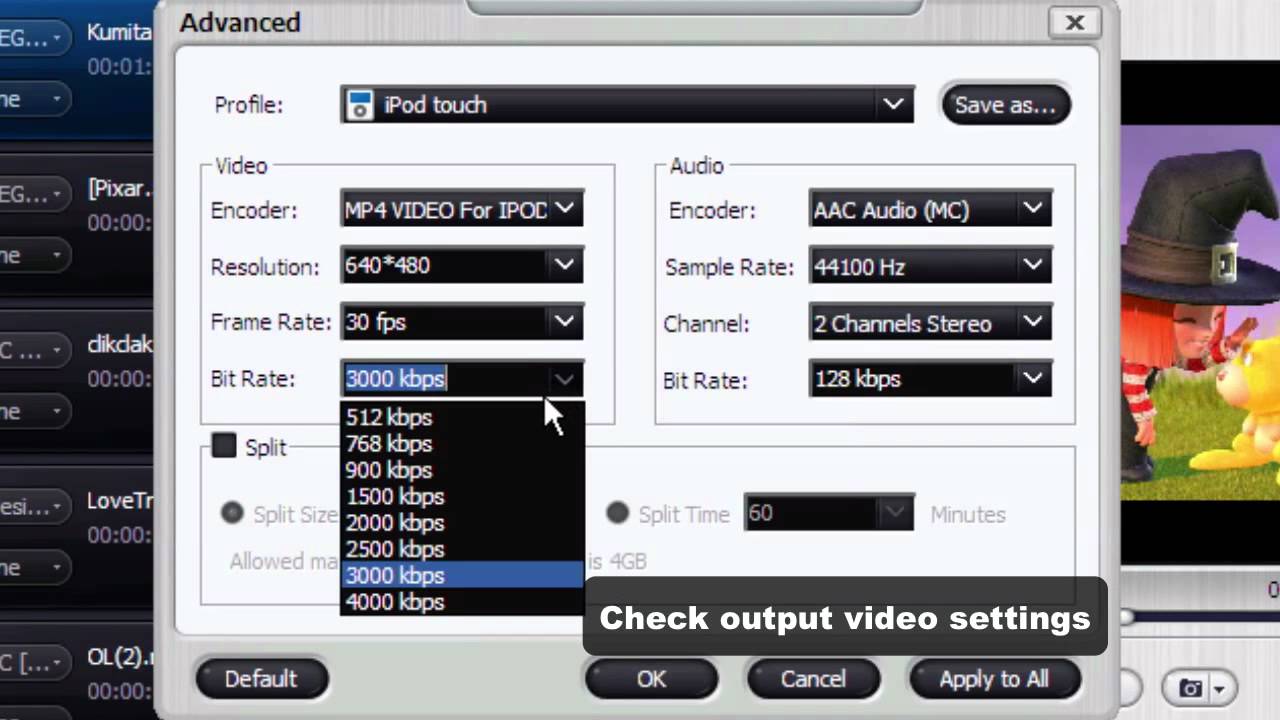Screen dimensions: 1280x720
Task: Select the Split Size radio button
Action: [232, 513]
